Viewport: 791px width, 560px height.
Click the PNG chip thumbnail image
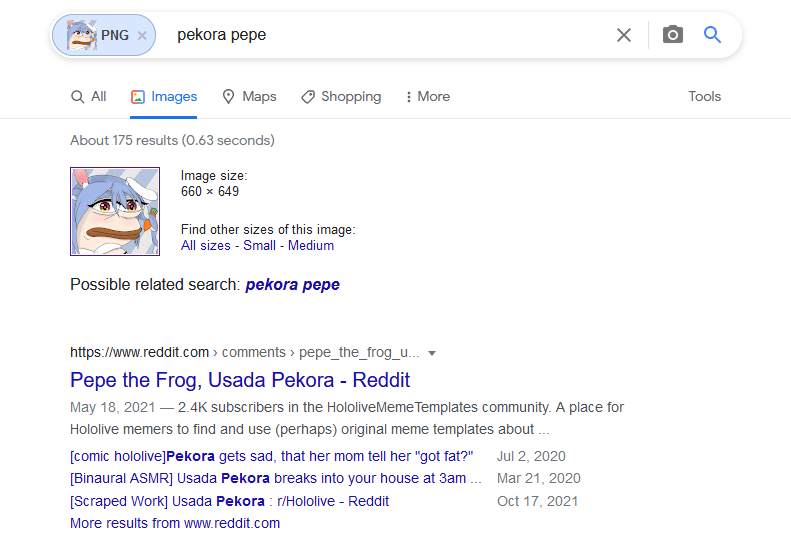pos(82,36)
